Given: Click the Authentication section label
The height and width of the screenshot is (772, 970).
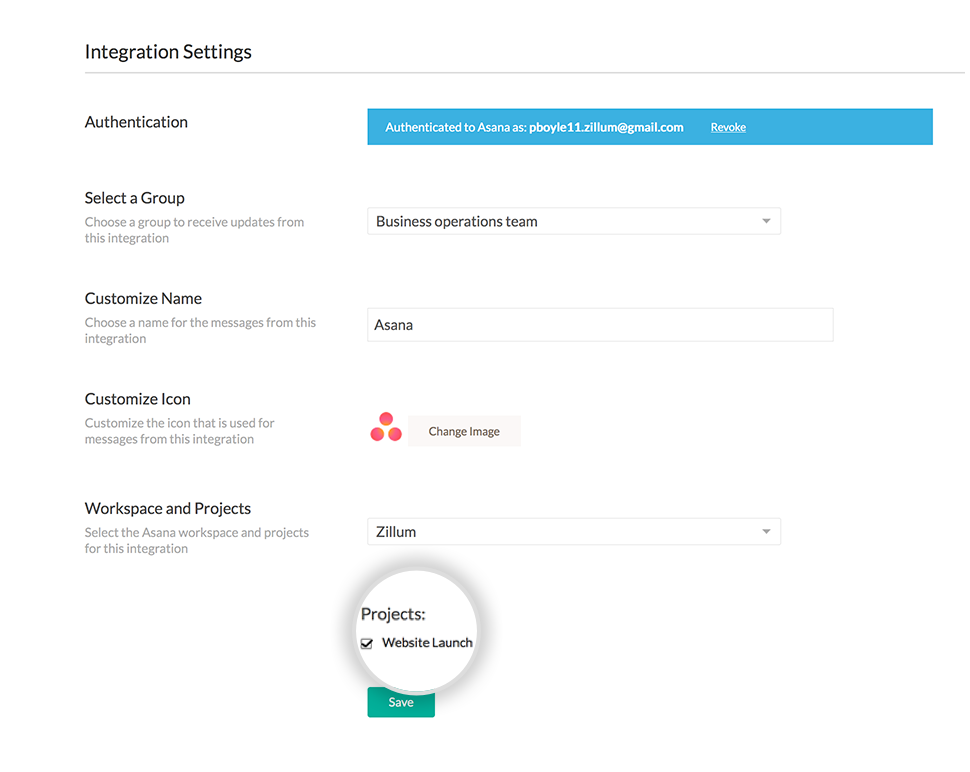Looking at the screenshot, I should coord(136,122).
